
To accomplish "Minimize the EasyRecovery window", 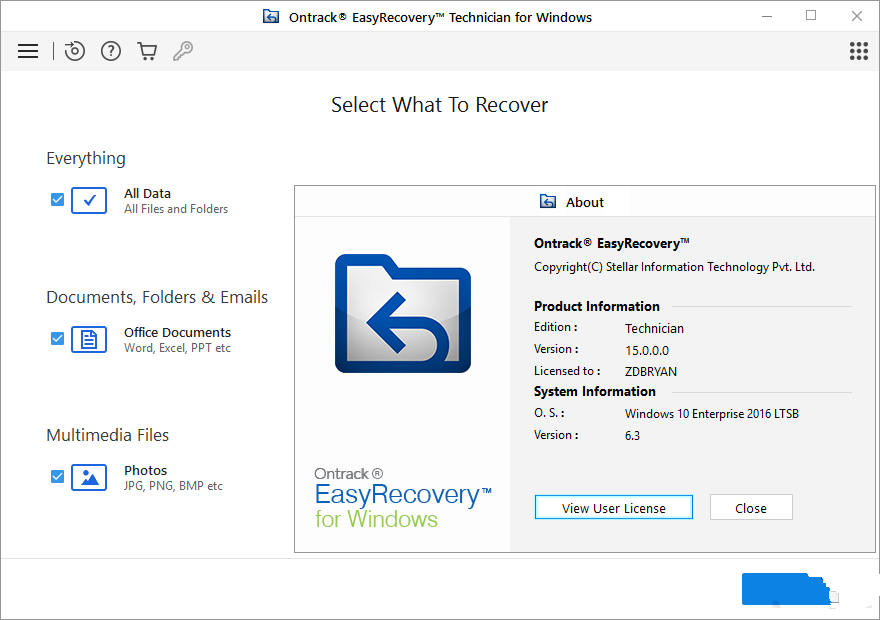I will pyautogui.click(x=767, y=17).
